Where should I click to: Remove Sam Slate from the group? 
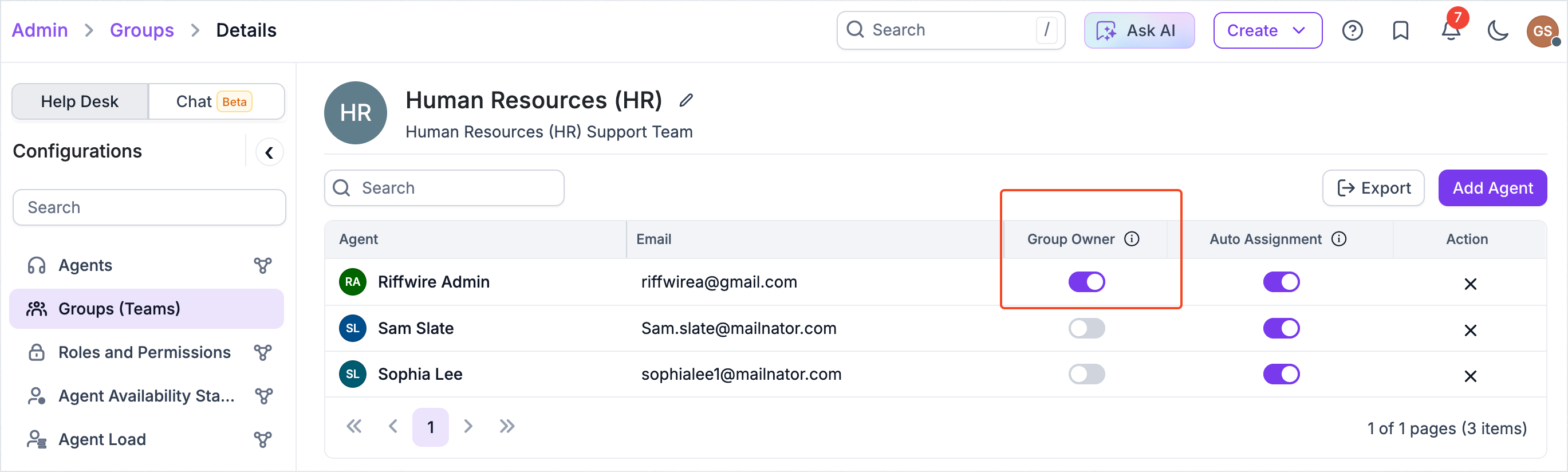[1470, 330]
